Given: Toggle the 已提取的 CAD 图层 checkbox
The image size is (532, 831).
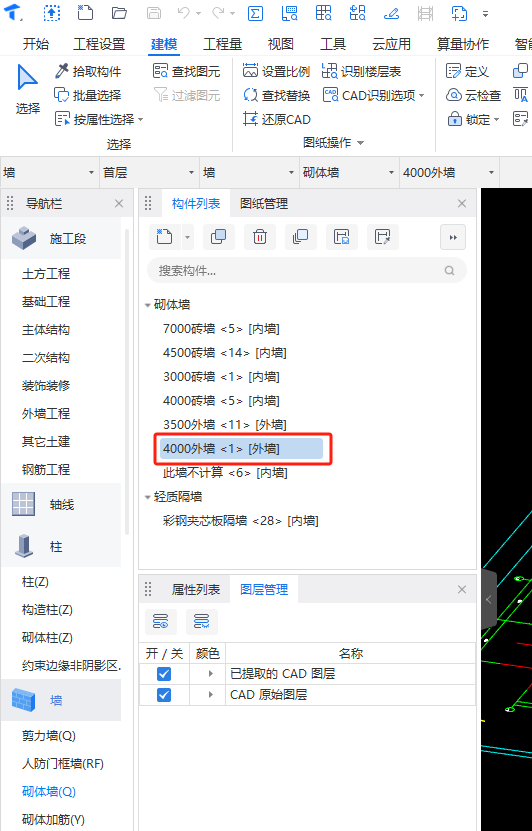Looking at the screenshot, I should point(164,674).
